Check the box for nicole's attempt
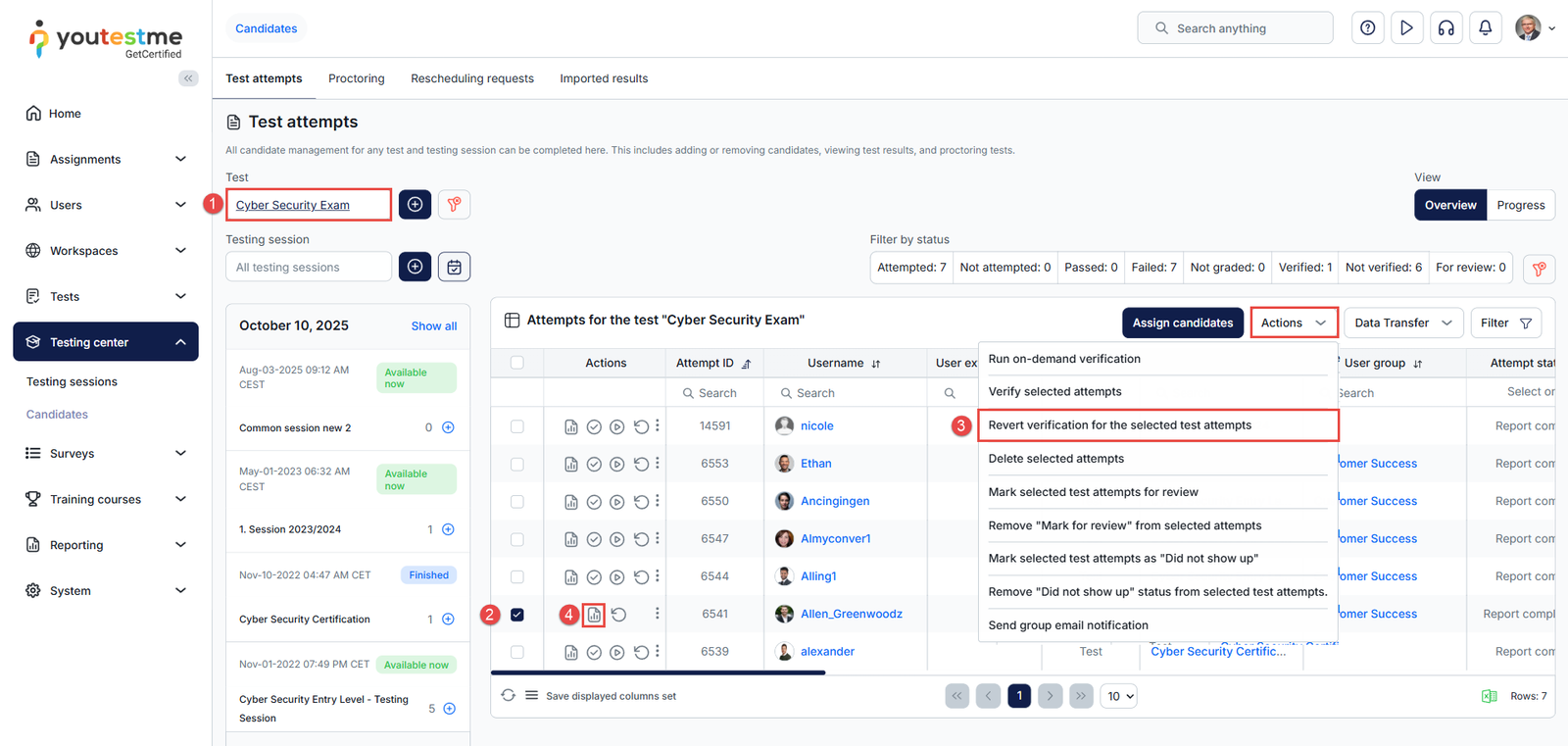The image size is (1568, 746). click(517, 426)
